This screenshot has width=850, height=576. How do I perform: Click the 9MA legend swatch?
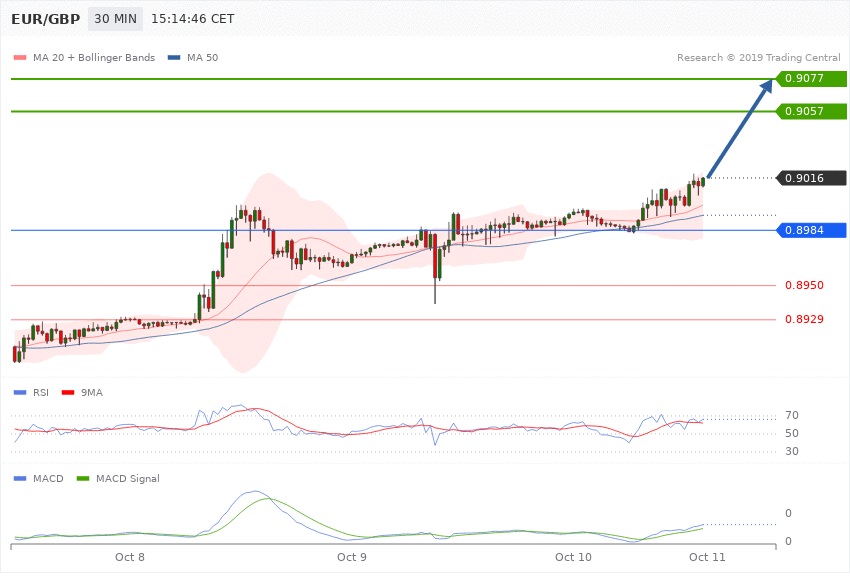pyautogui.click(x=68, y=393)
